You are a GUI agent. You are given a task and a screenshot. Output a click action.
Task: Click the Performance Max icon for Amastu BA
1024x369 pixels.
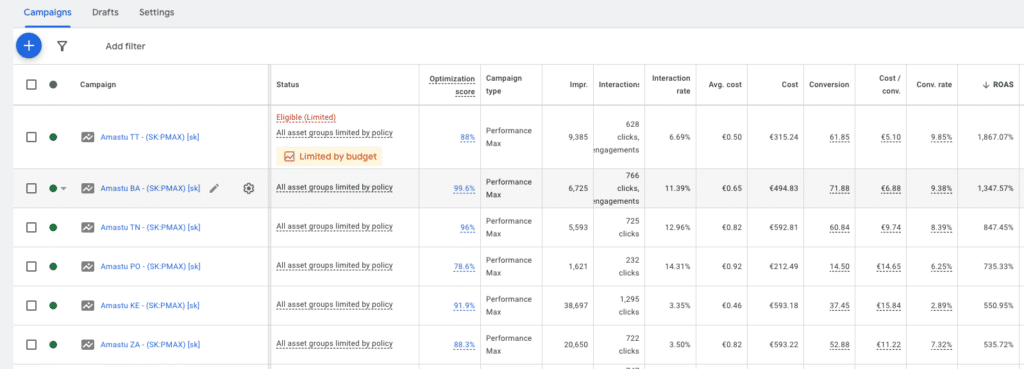(x=88, y=188)
